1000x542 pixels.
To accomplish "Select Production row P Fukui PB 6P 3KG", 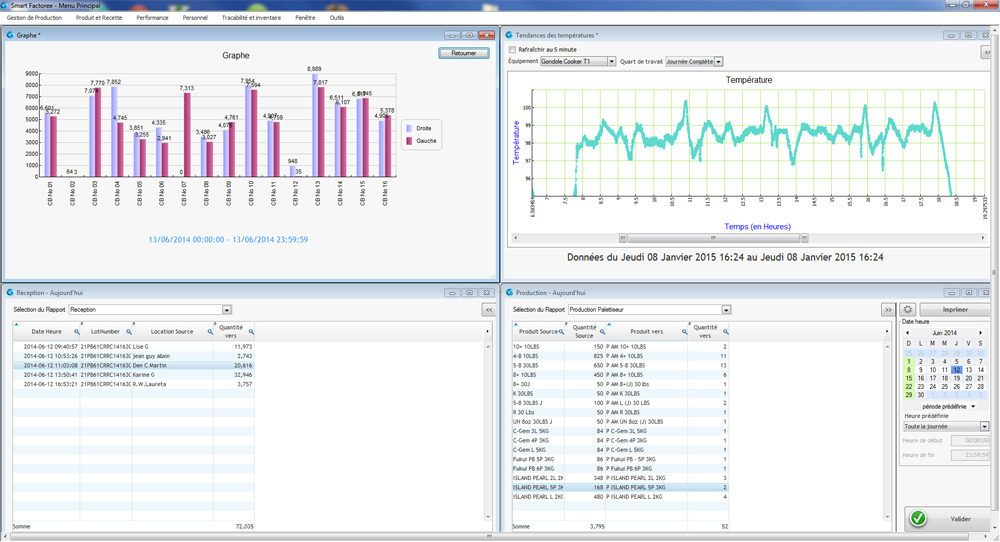I will pos(620,469).
